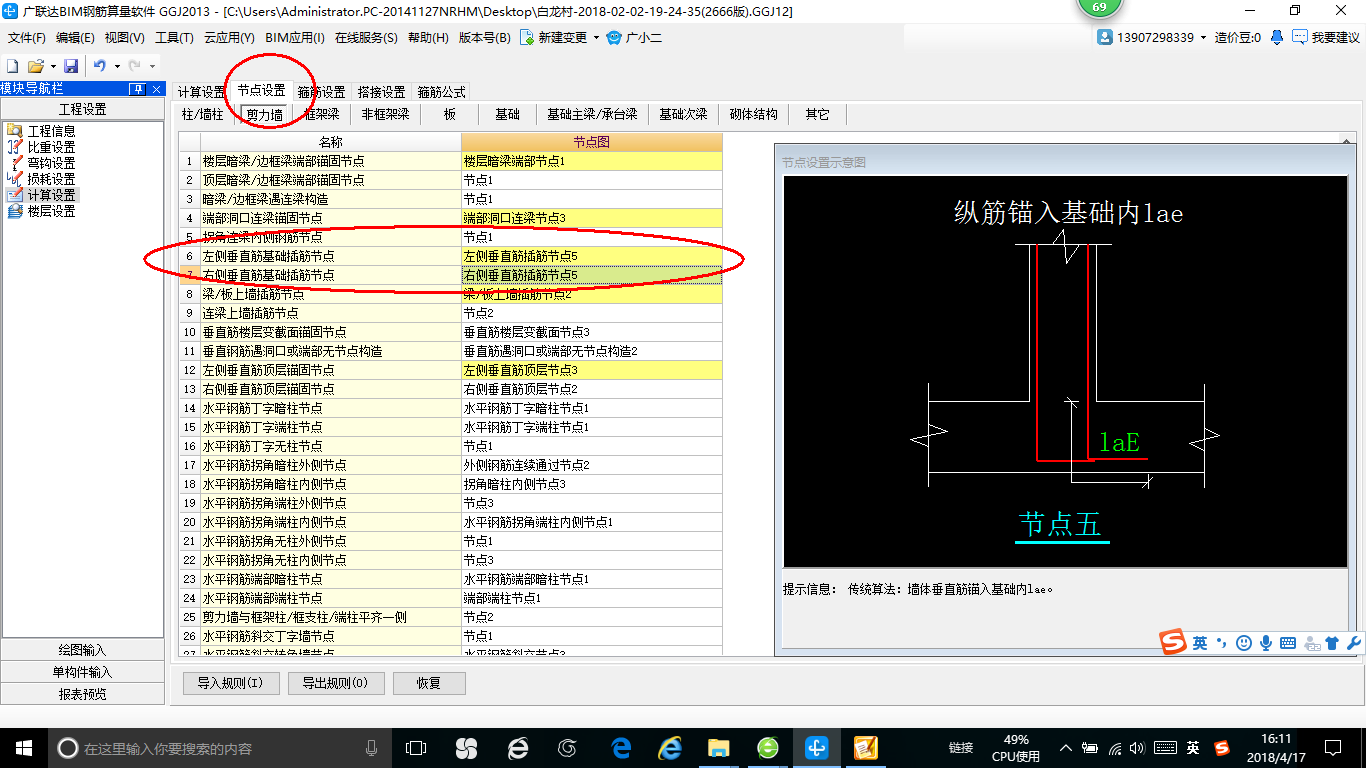Select the 框架梁 component tab

click(322, 114)
